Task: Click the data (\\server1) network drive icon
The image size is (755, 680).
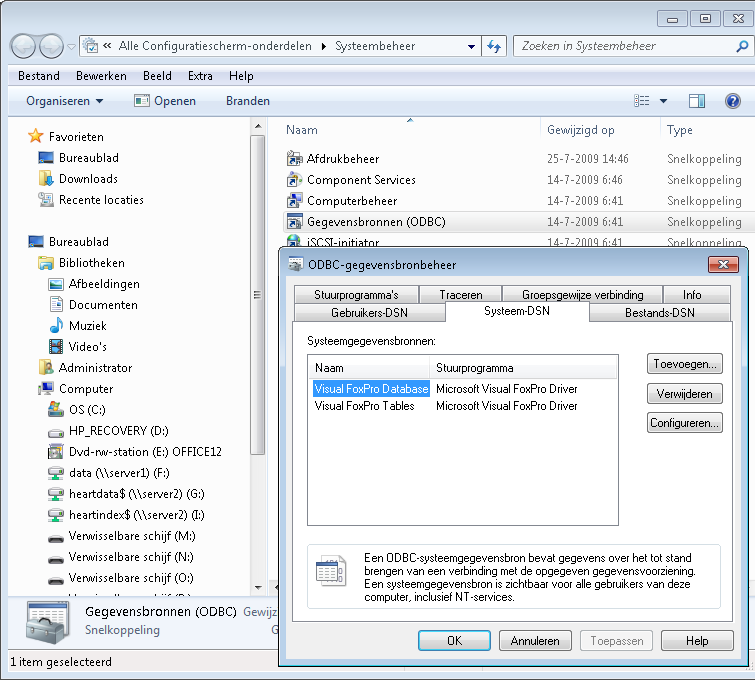Action: (x=56, y=473)
